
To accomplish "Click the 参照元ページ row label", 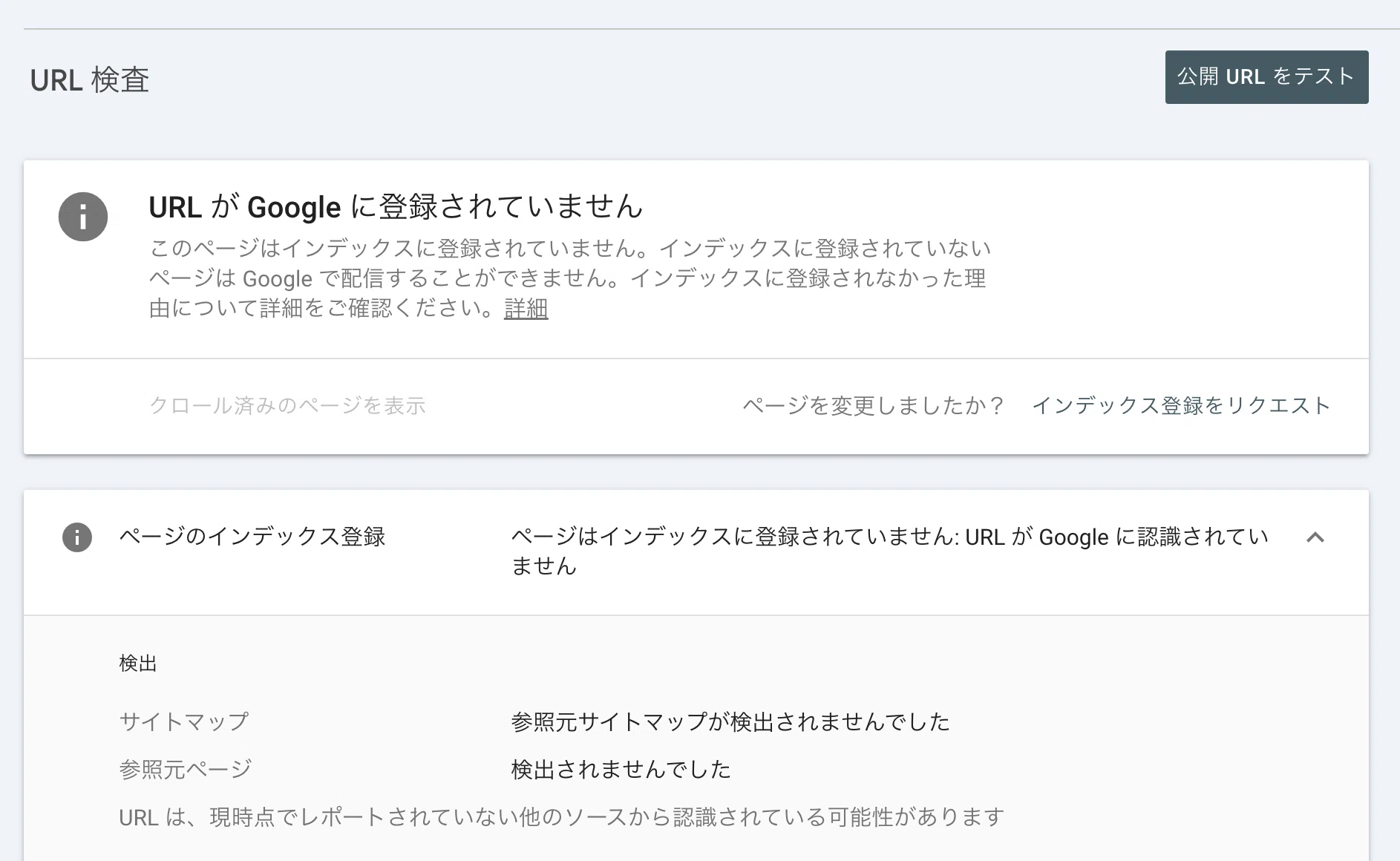I will tap(186, 769).
